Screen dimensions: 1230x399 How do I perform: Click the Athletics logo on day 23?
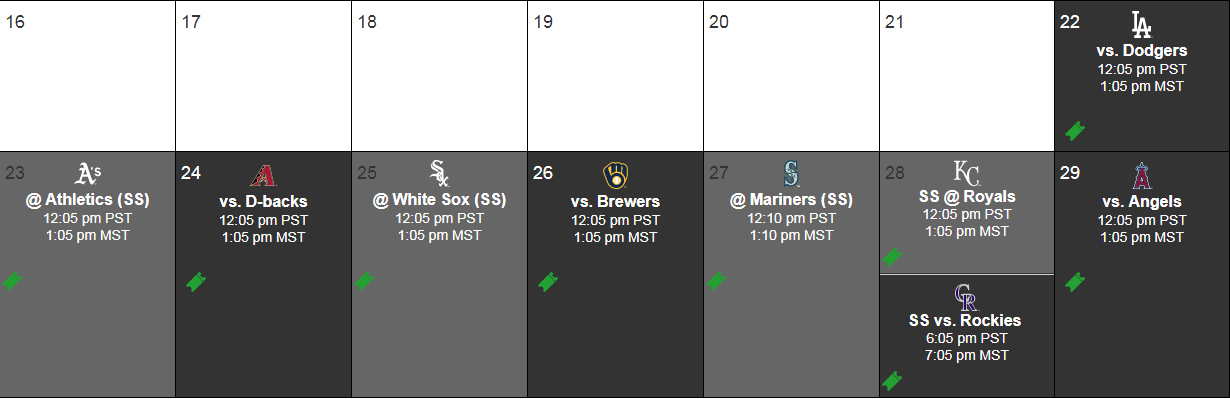point(88,174)
